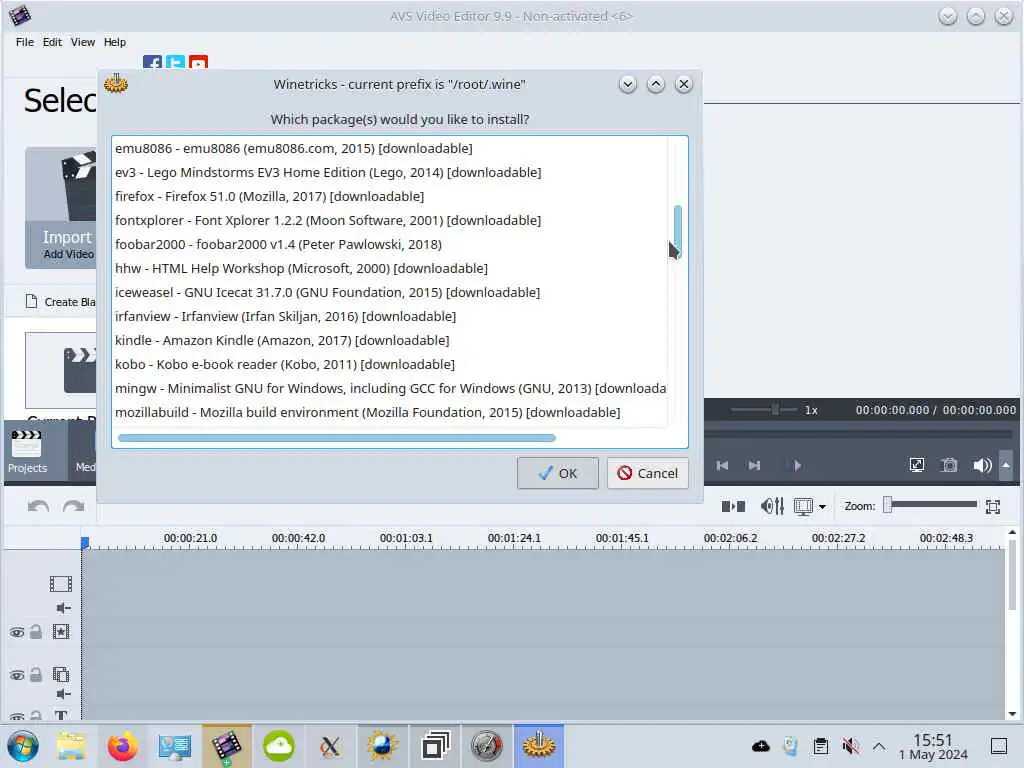Open the View menu
This screenshot has height=768, width=1024.
83,42
